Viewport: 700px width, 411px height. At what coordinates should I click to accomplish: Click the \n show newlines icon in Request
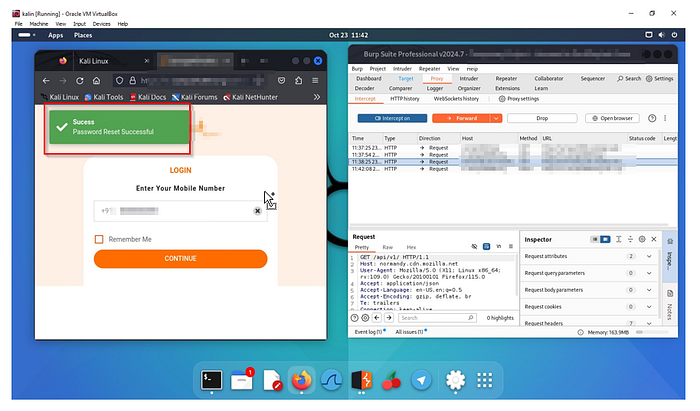(x=499, y=246)
